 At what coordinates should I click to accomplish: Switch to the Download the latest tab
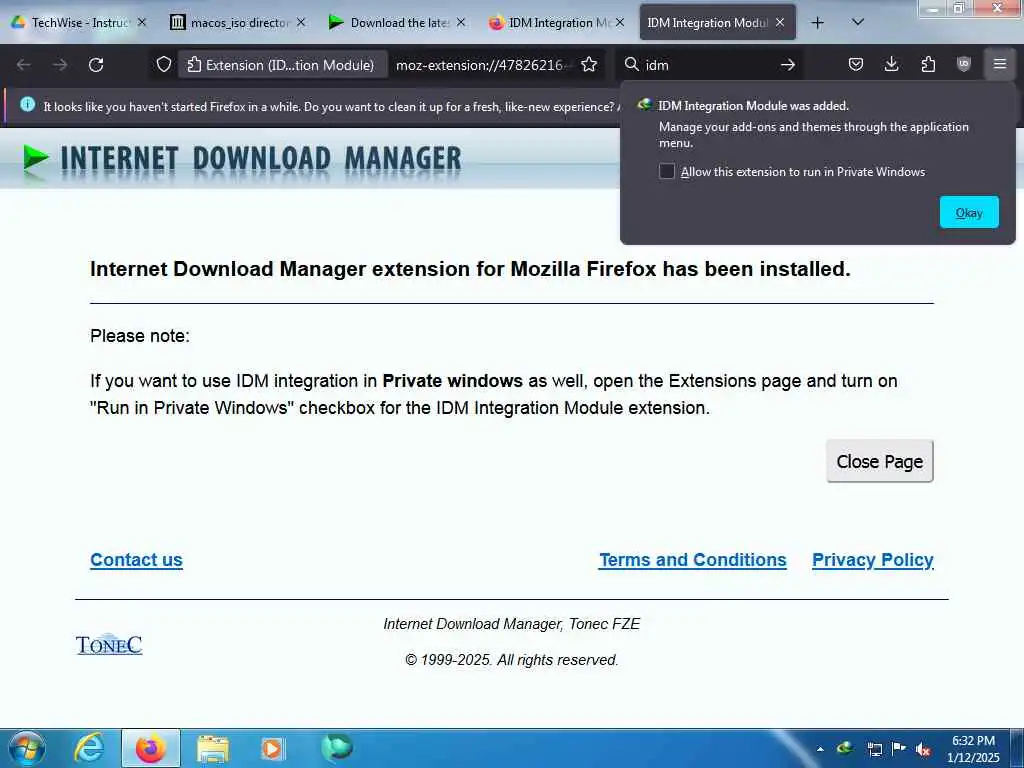pyautogui.click(x=398, y=23)
